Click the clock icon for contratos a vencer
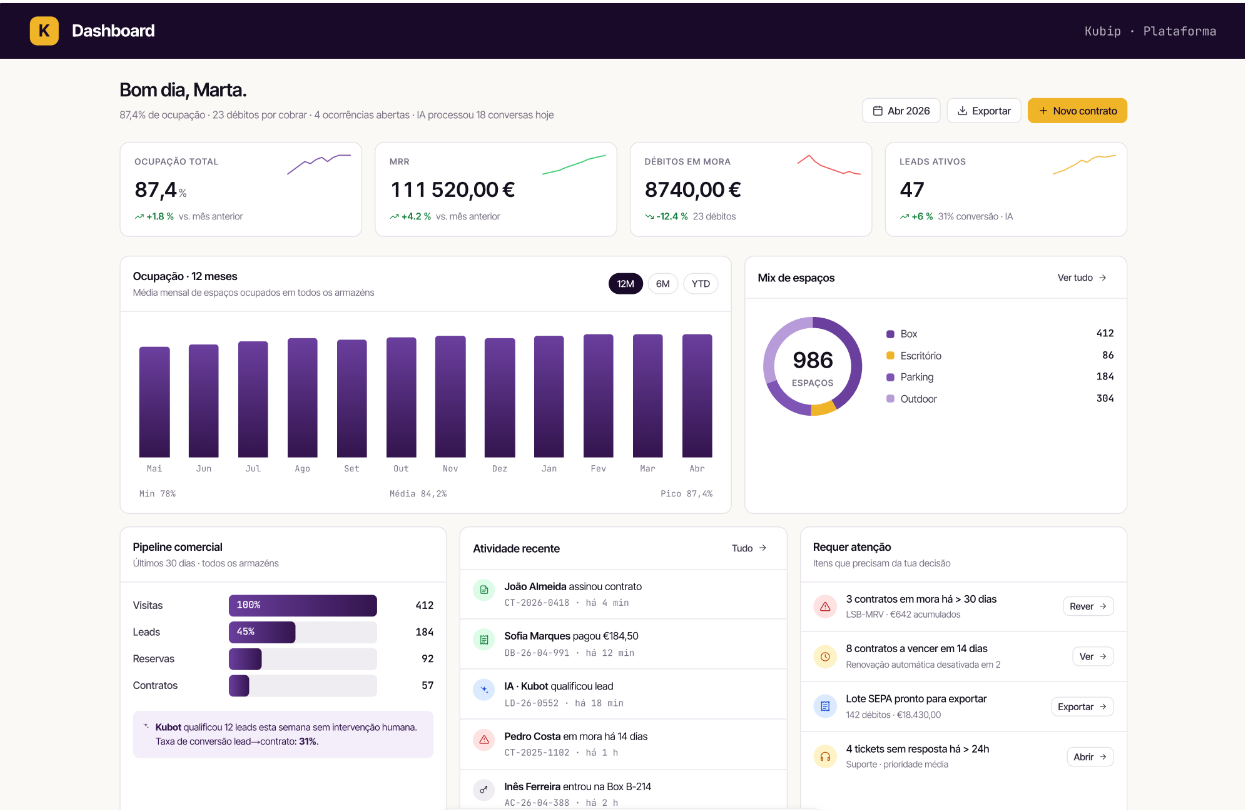This screenshot has height=810, width=1245. [825, 656]
